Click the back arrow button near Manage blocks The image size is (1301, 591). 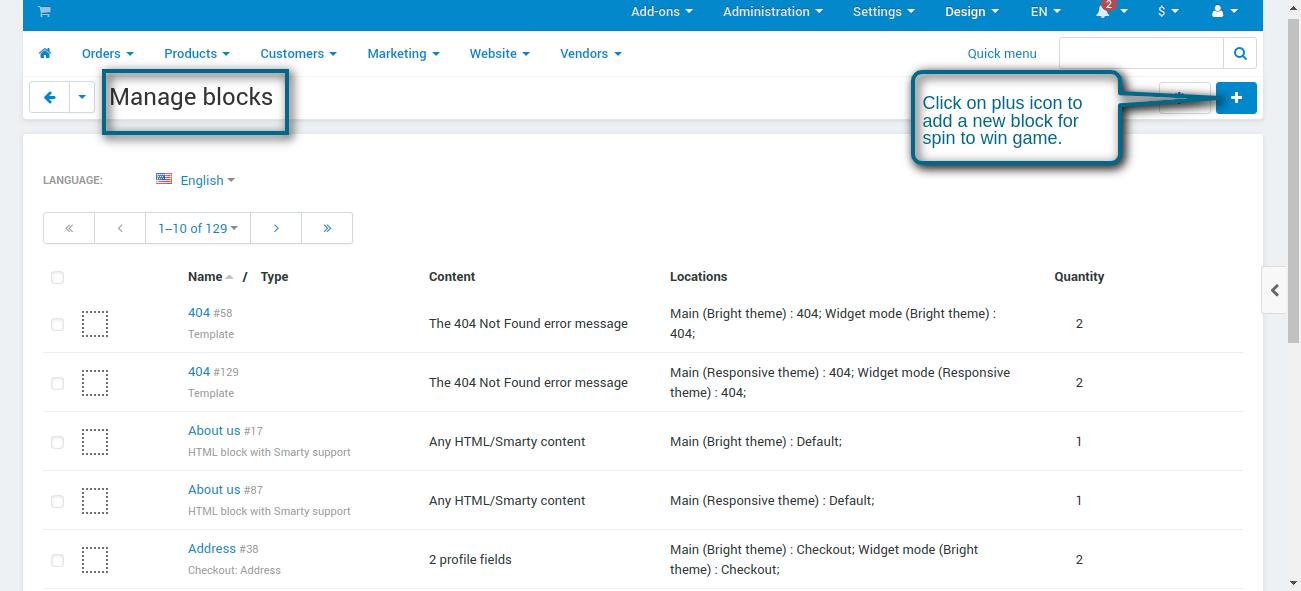coord(49,97)
